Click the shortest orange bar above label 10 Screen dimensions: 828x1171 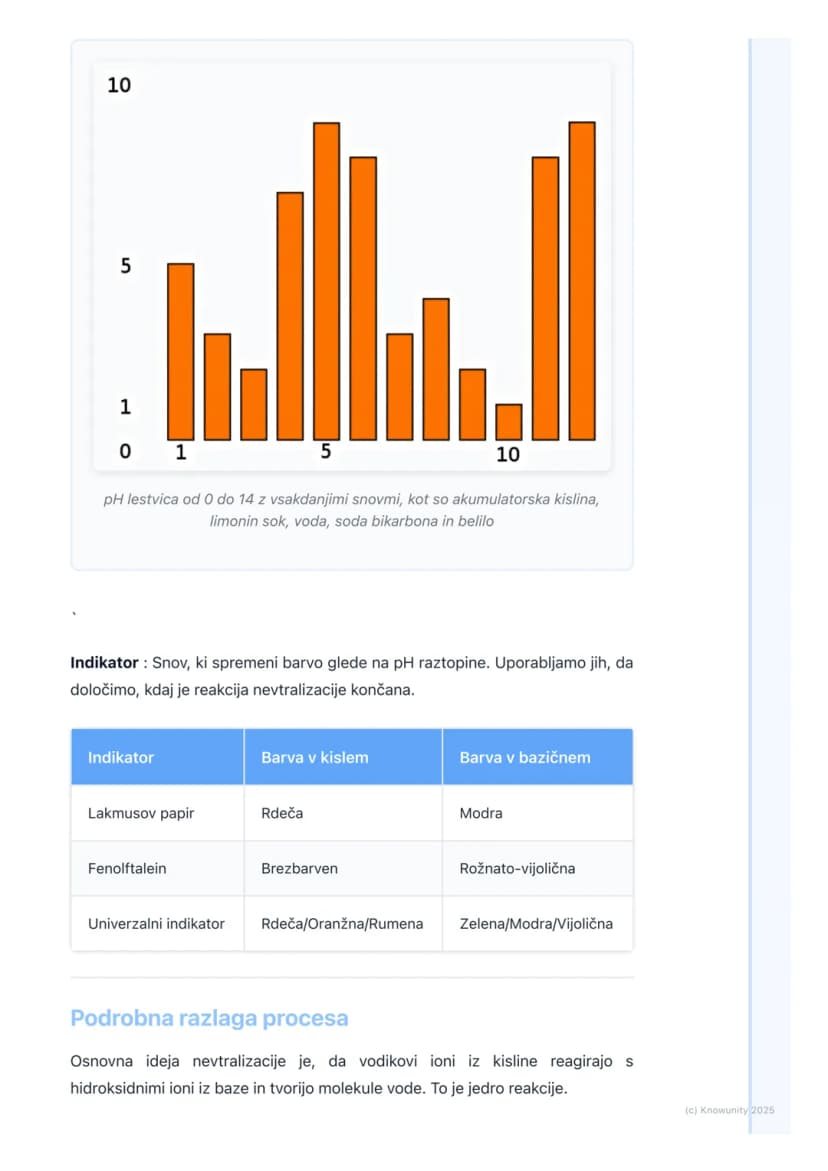[509, 422]
